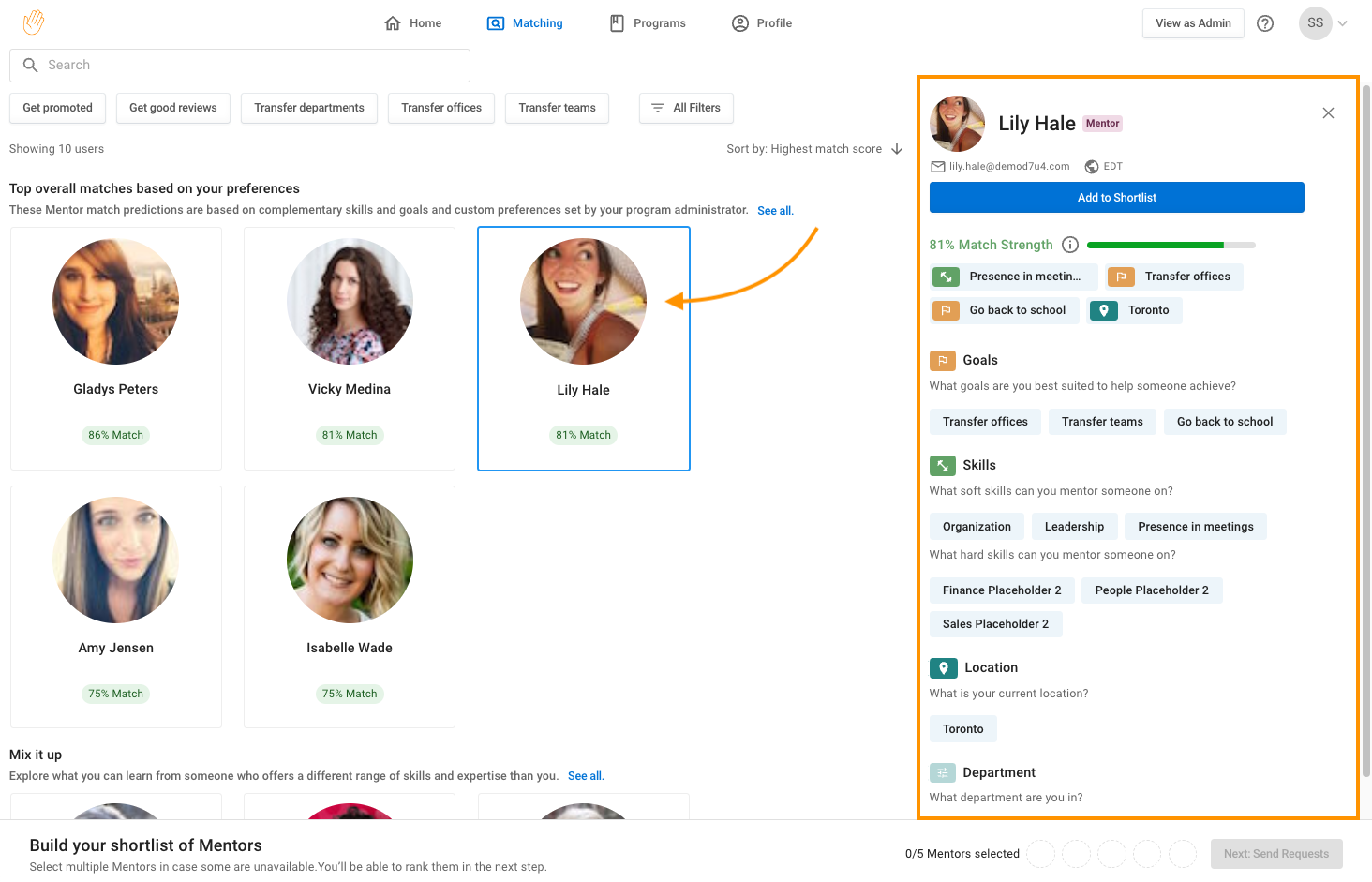Select Sales Placeholder 2 tag
The image size is (1372, 882).
[x=995, y=624]
